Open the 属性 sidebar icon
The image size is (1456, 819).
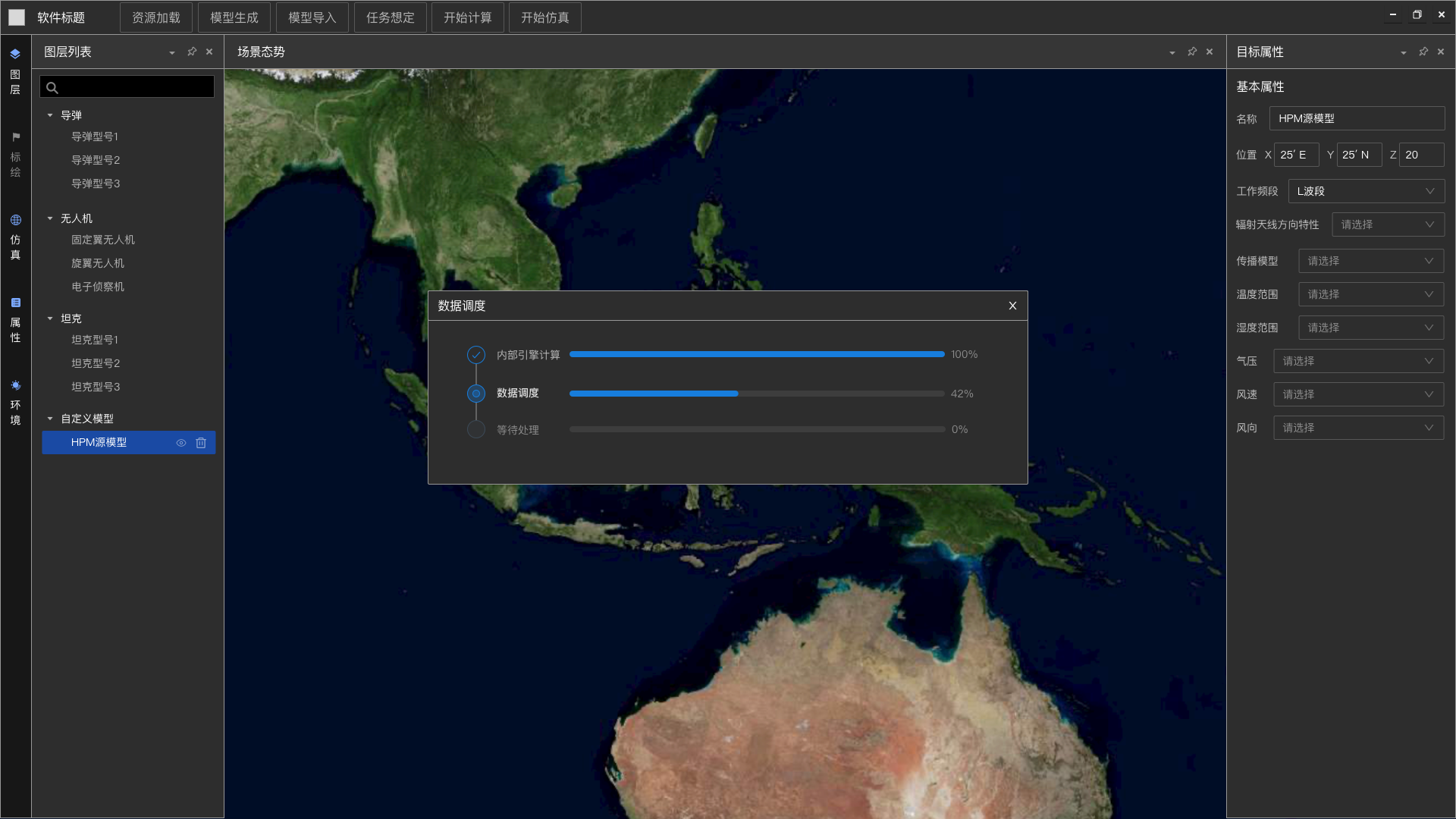point(15,303)
